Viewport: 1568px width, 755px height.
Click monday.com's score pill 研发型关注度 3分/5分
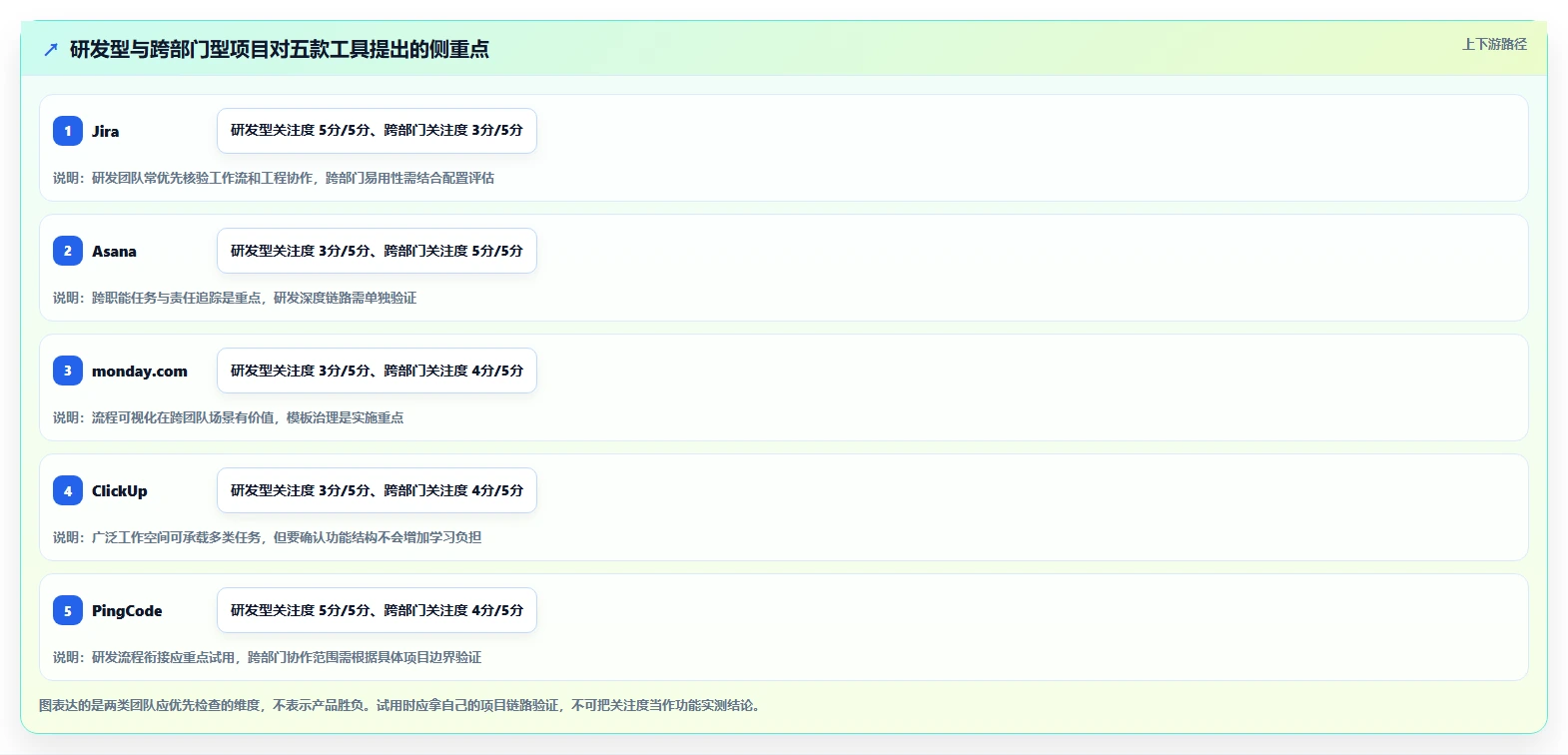coord(377,371)
